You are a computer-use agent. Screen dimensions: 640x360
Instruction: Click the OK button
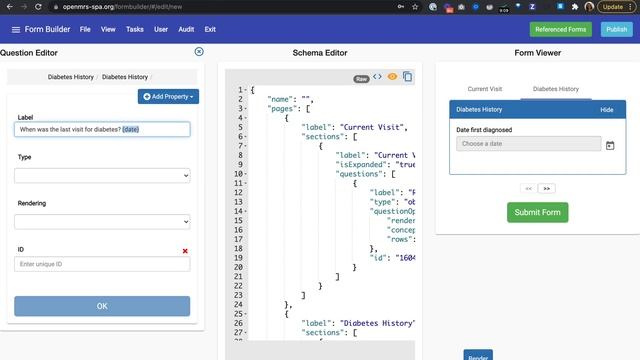click(102, 306)
